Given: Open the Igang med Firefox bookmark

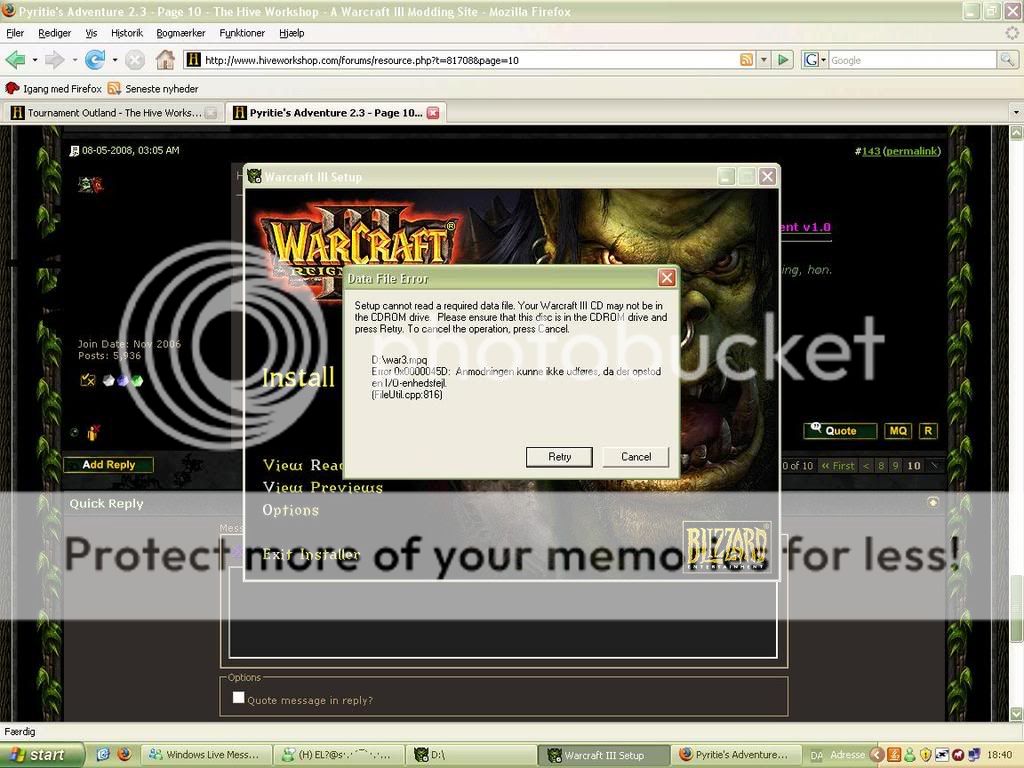Looking at the screenshot, I should point(53,88).
